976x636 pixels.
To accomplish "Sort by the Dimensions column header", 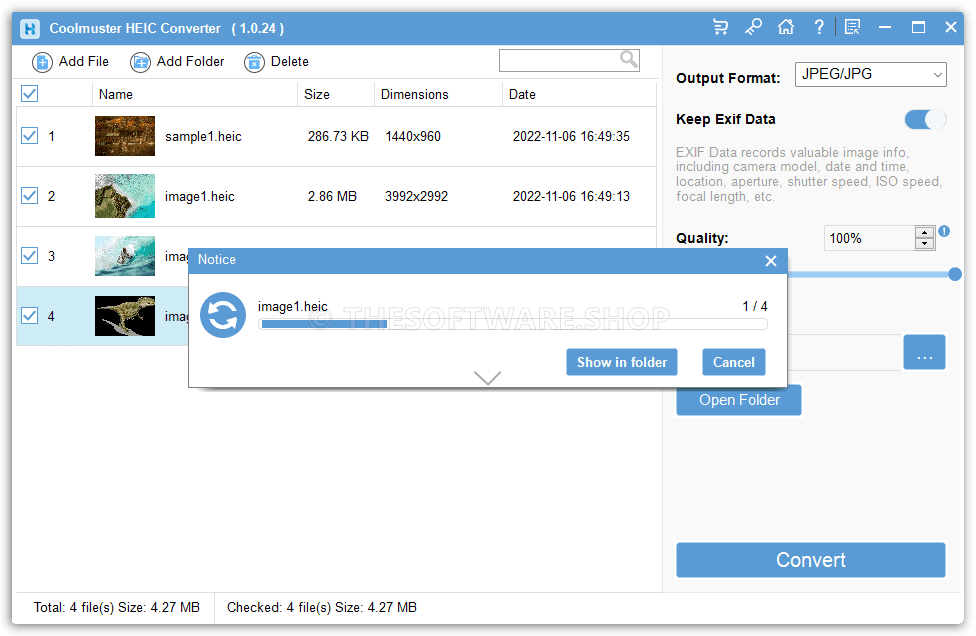I will (x=438, y=94).
